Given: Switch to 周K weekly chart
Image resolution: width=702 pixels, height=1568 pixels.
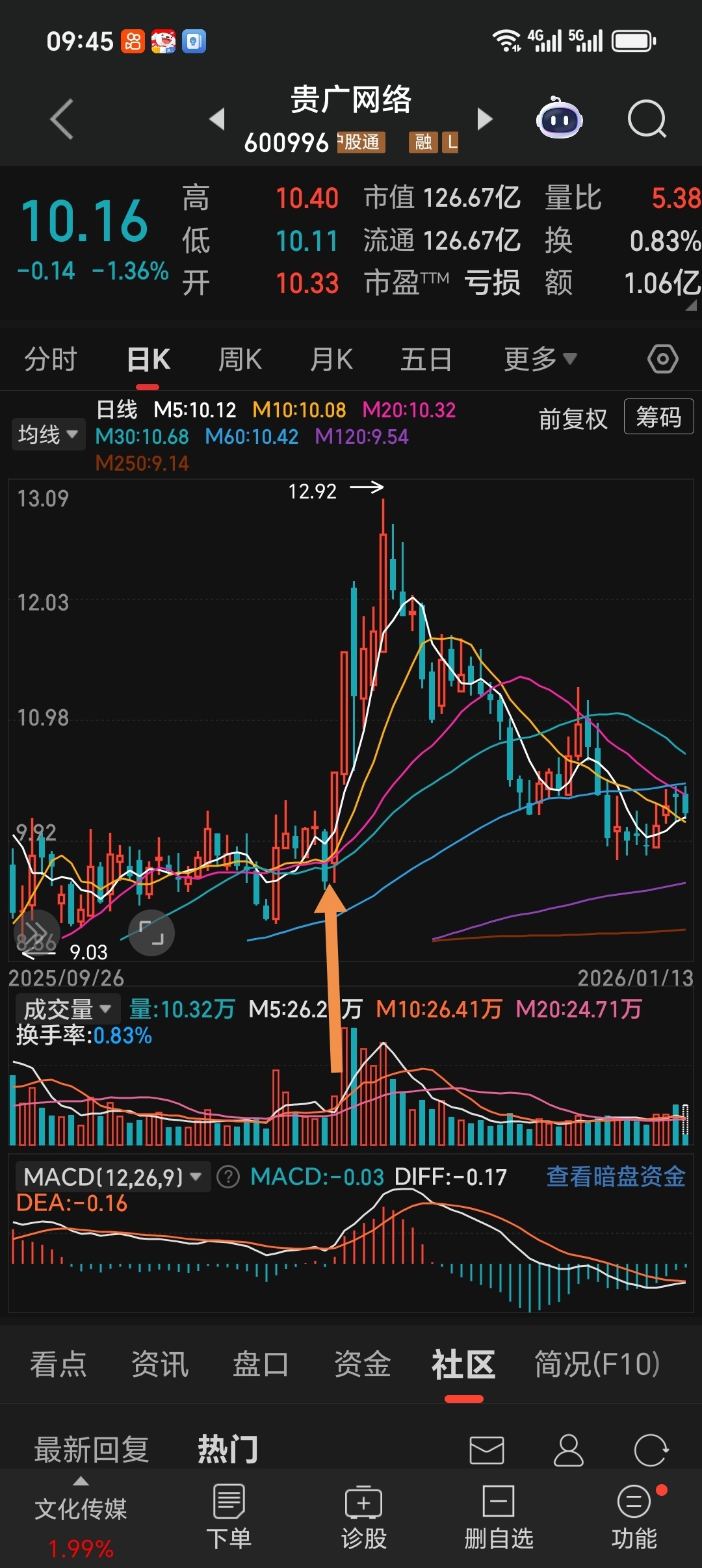Looking at the screenshot, I should point(240,359).
